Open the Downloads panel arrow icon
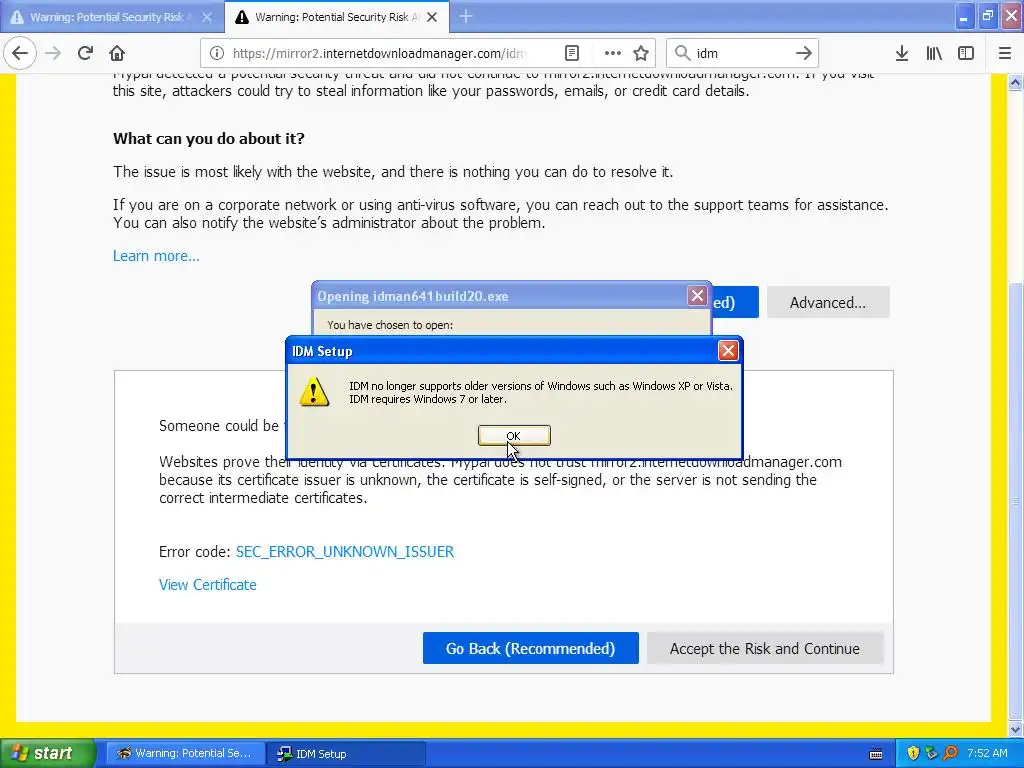This screenshot has height=768, width=1024. tap(902, 53)
